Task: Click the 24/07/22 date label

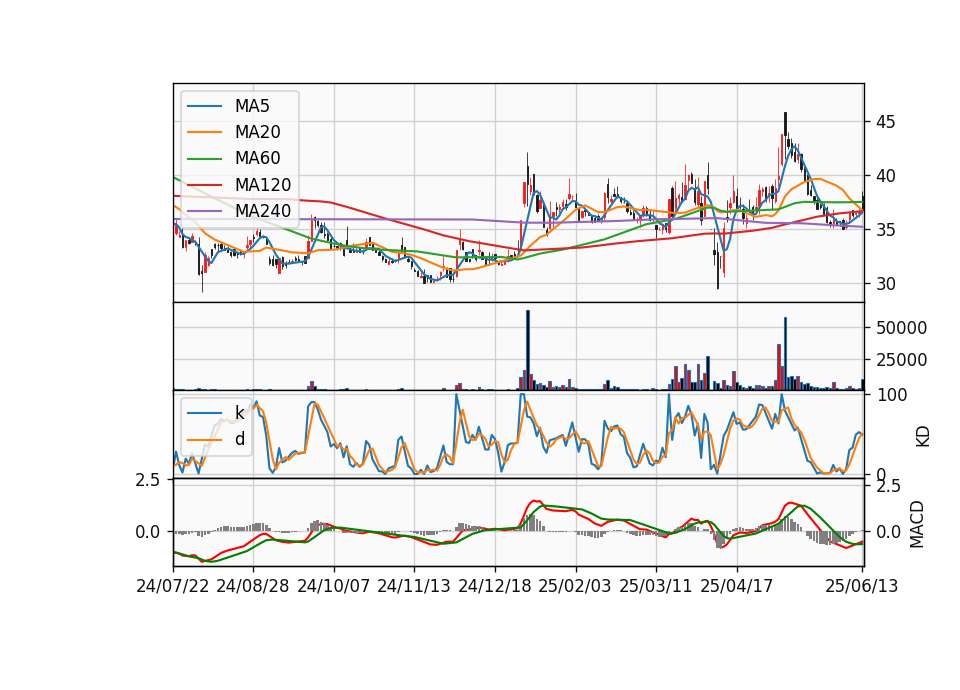Action: (173, 586)
